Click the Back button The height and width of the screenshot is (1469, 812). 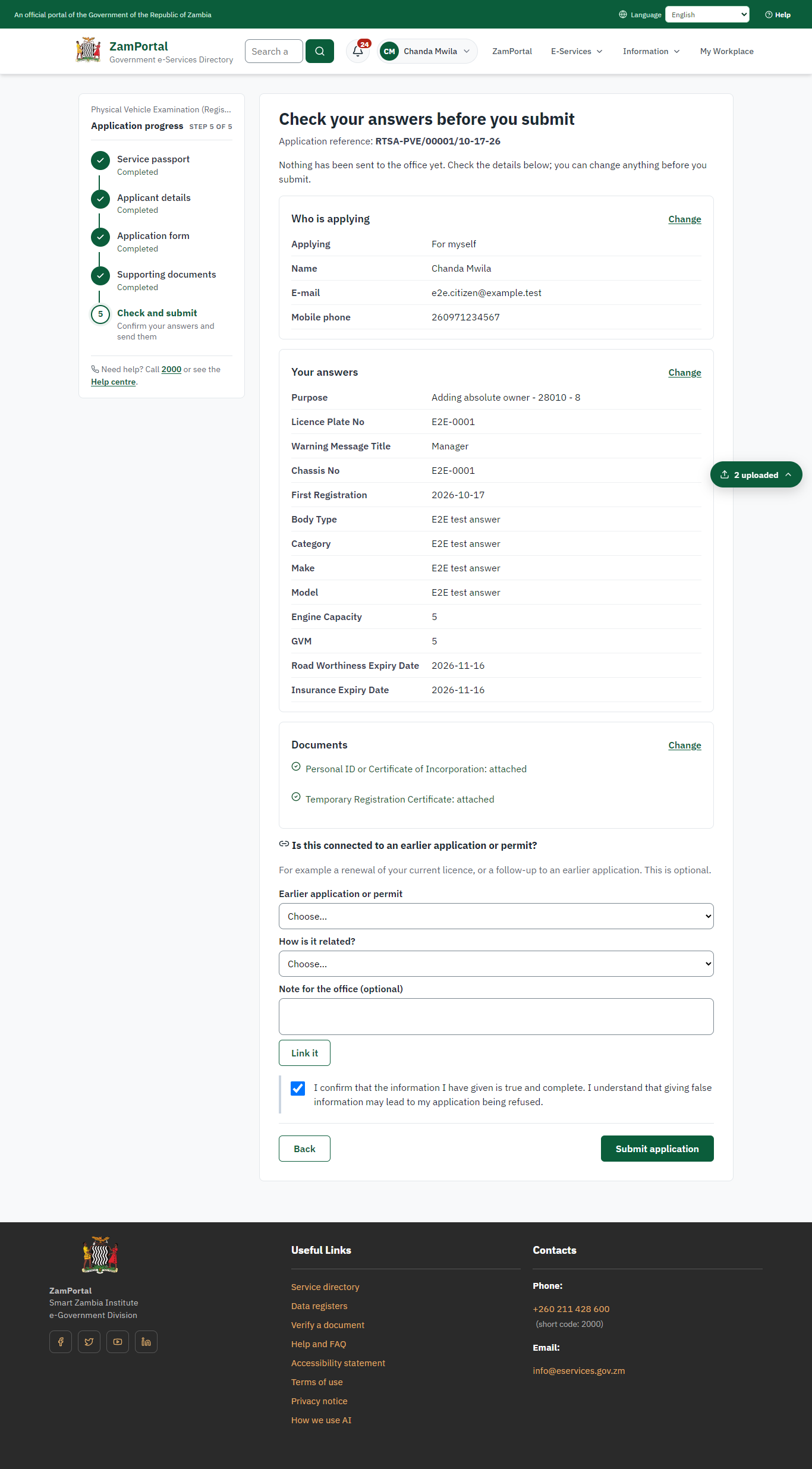pos(304,1149)
